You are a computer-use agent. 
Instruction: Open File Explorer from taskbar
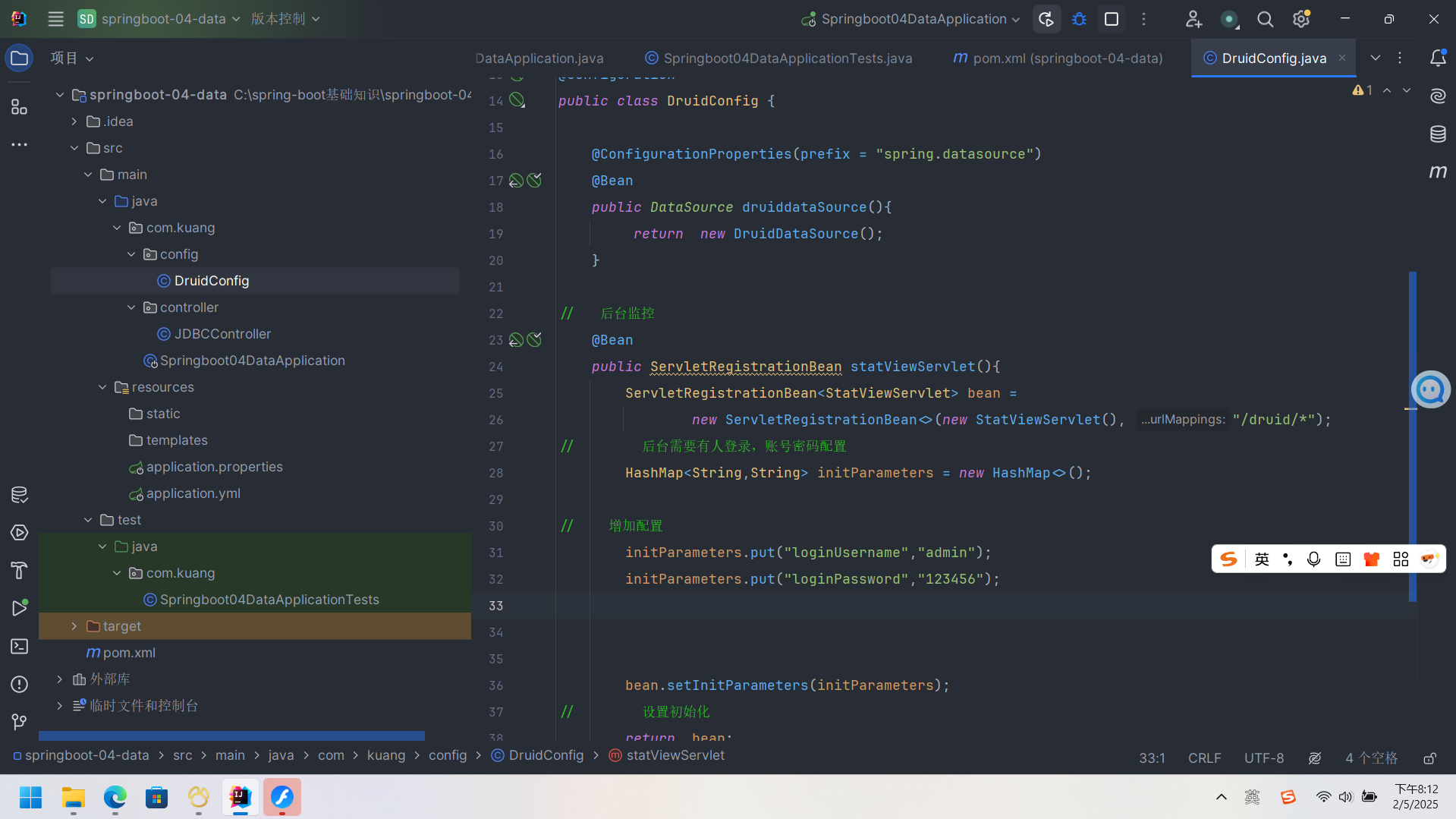73,797
